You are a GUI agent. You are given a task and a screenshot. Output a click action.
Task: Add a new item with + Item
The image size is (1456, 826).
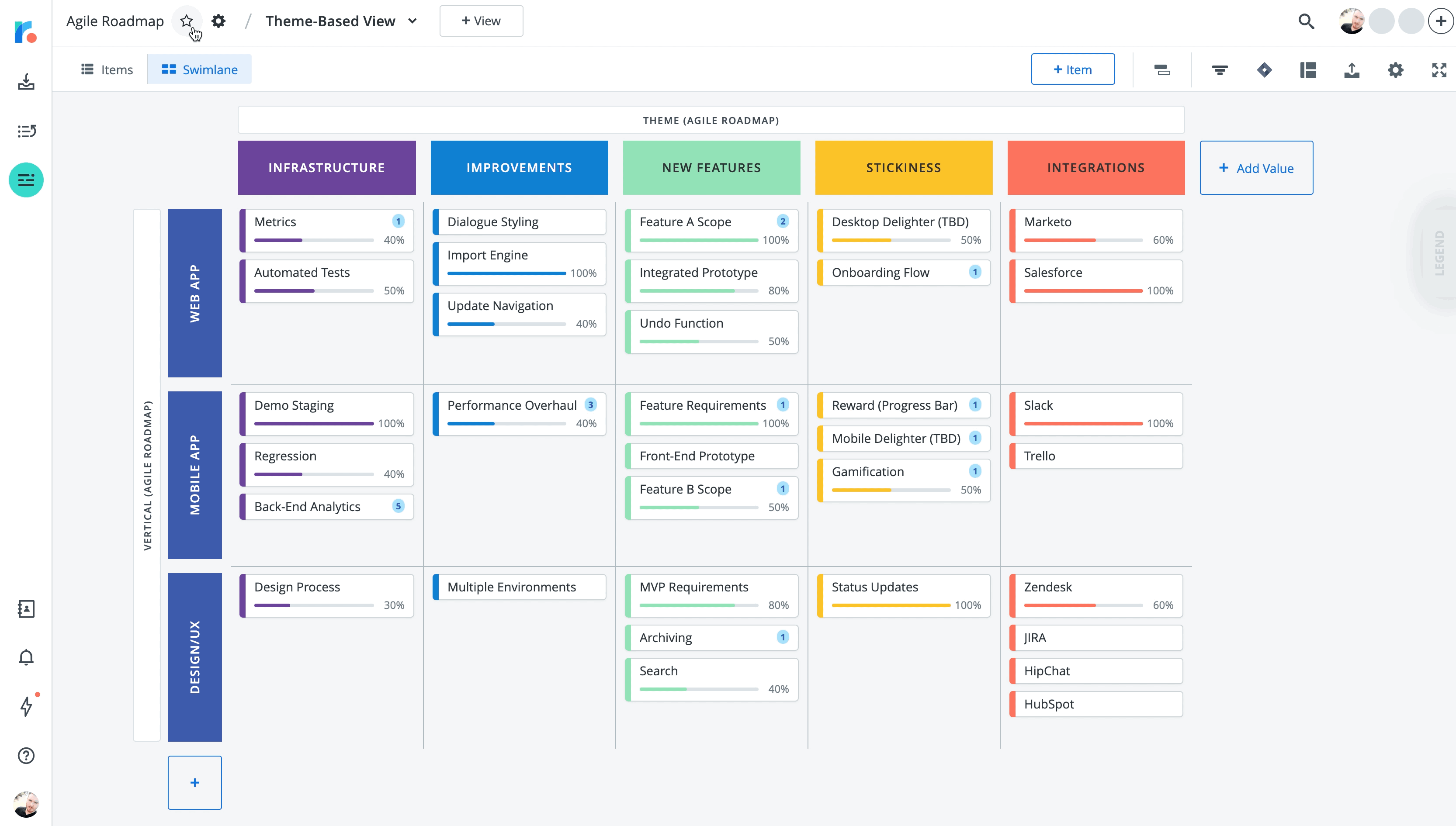pos(1072,69)
